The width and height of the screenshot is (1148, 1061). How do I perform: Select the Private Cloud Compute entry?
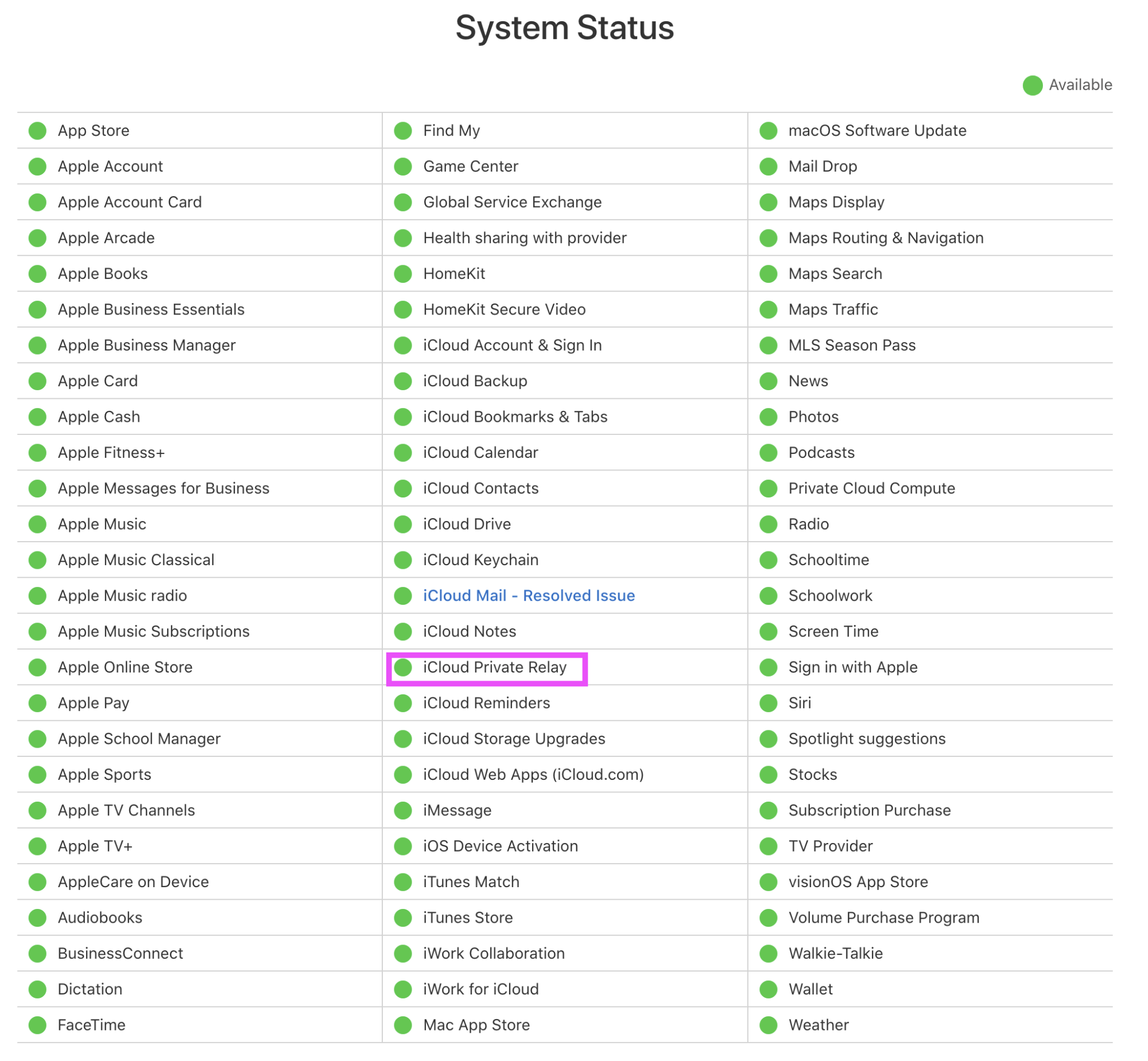[872, 489]
